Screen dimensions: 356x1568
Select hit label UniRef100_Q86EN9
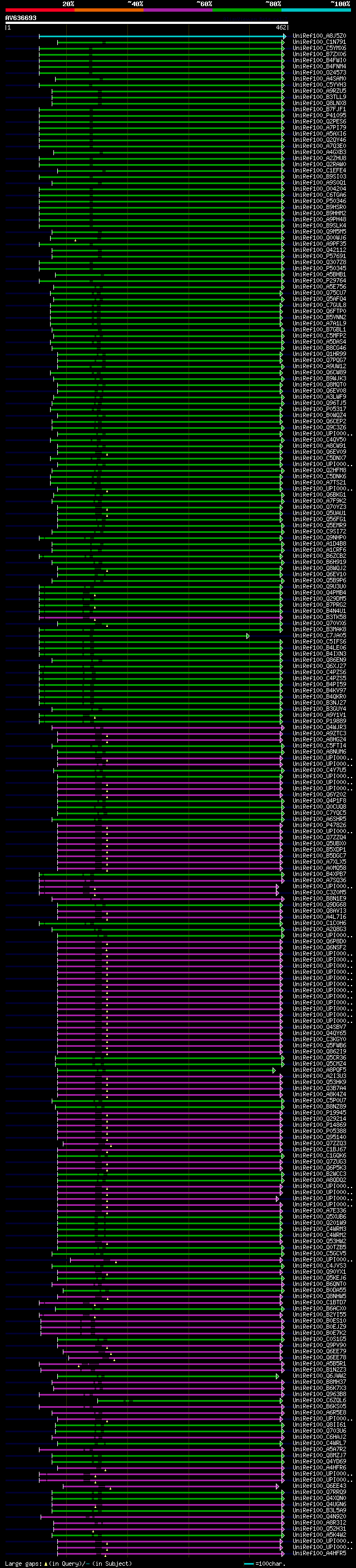(x=319, y=660)
